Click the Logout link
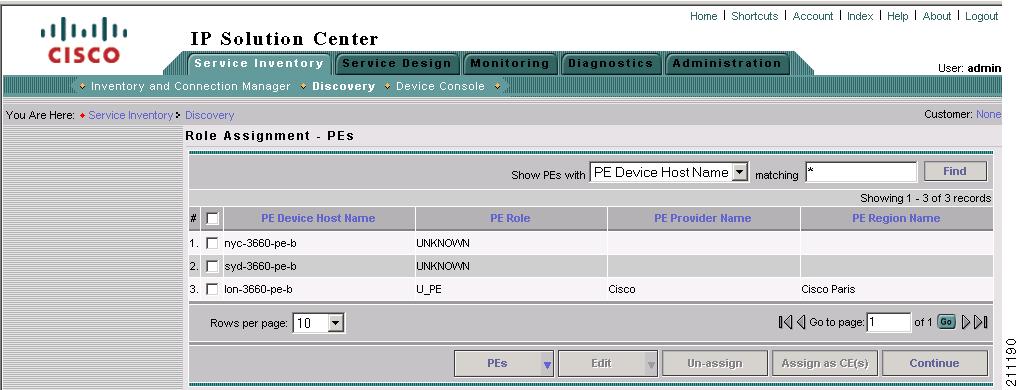The width and height of the screenshot is (1020, 390). point(982,16)
